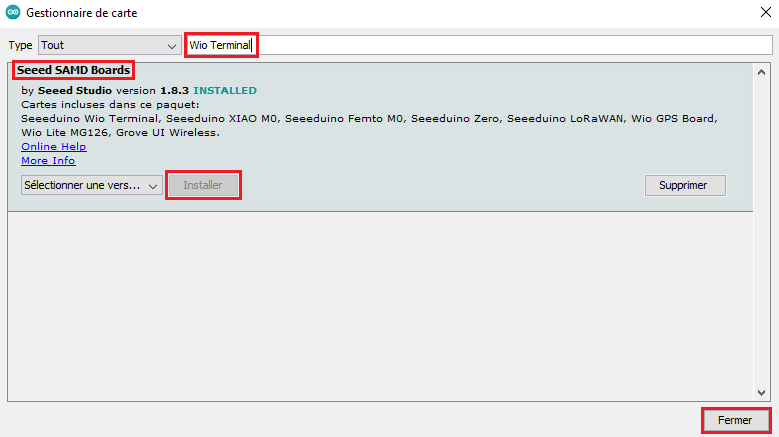Click the Cartes incluses dans ce paquet text
Screen dimensions: 779x437
tap(110, 105)
